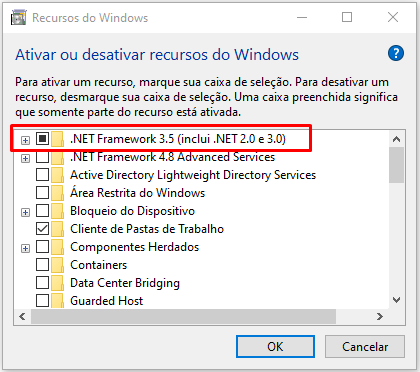Select the Guarded Host tree item
This screenshot has width=420, height=372.
coord(107,301)
